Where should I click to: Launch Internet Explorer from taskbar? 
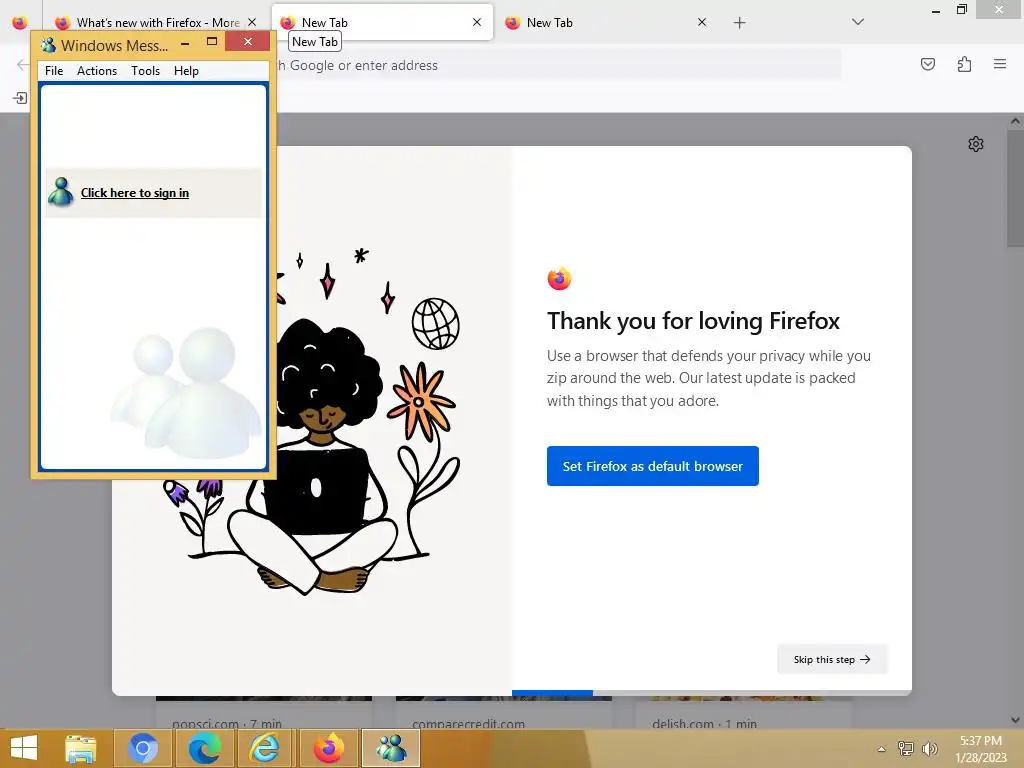[265, 748]
